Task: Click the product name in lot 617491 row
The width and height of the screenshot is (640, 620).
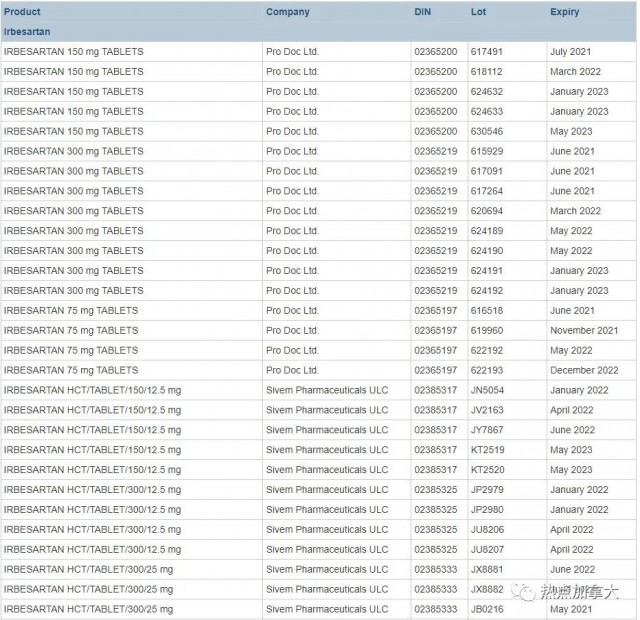Action: tap(73, 52)
